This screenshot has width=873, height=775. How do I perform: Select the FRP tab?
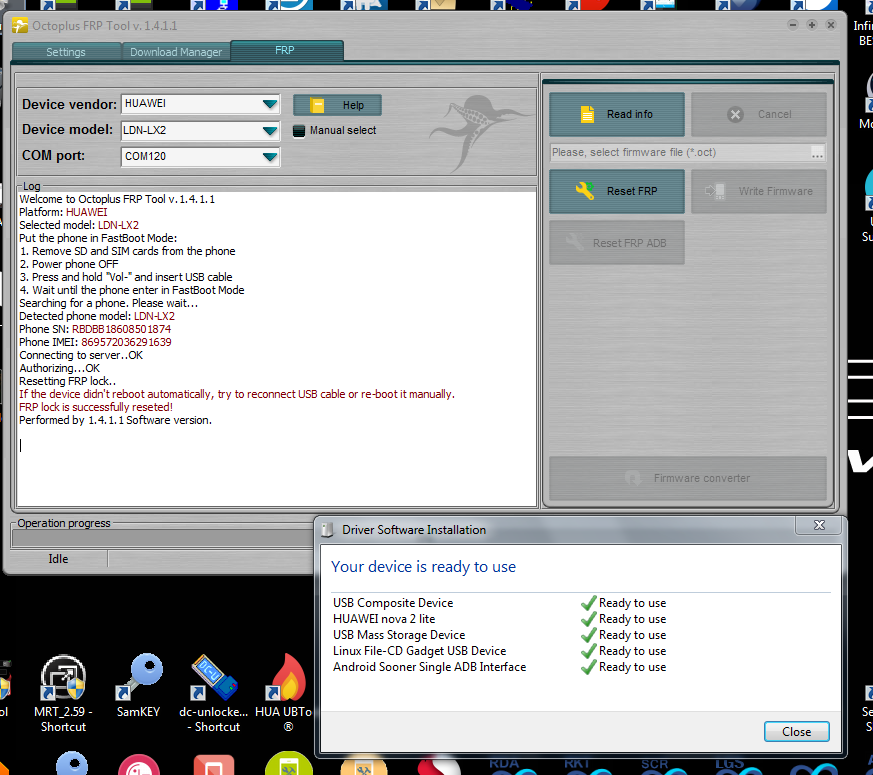[x=287, y=50]
